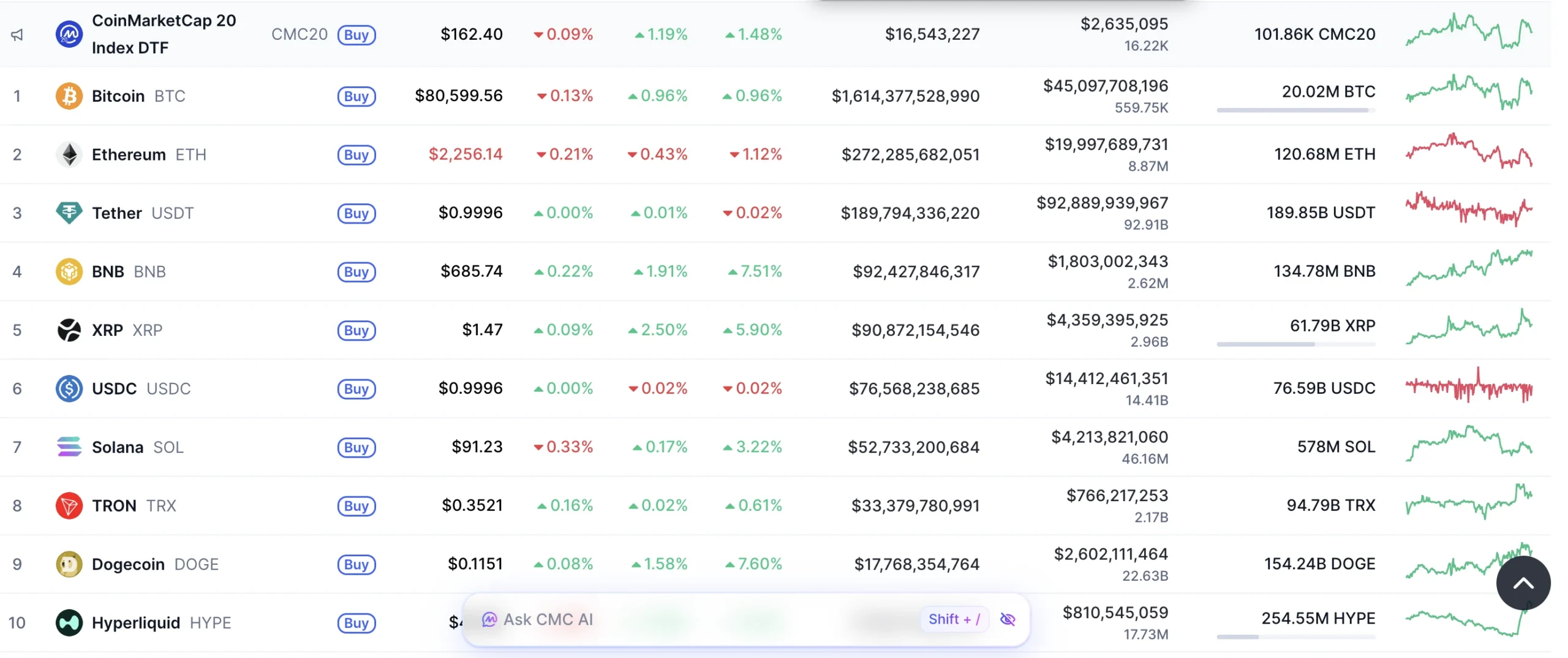The width and height of the screenshot is (1568, 658).
Task: Open Ethereum 7-day sparkline chart
Action: coord(1469,151)
